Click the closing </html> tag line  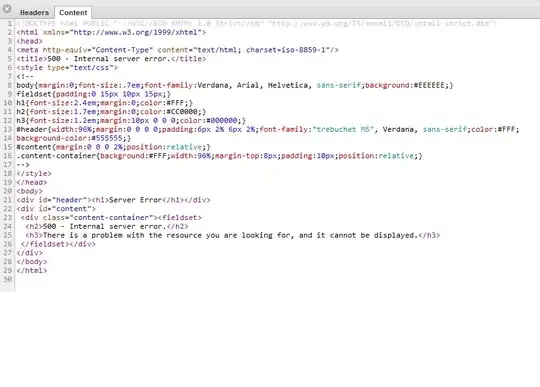pyautogui.click(x=32, y=271)
